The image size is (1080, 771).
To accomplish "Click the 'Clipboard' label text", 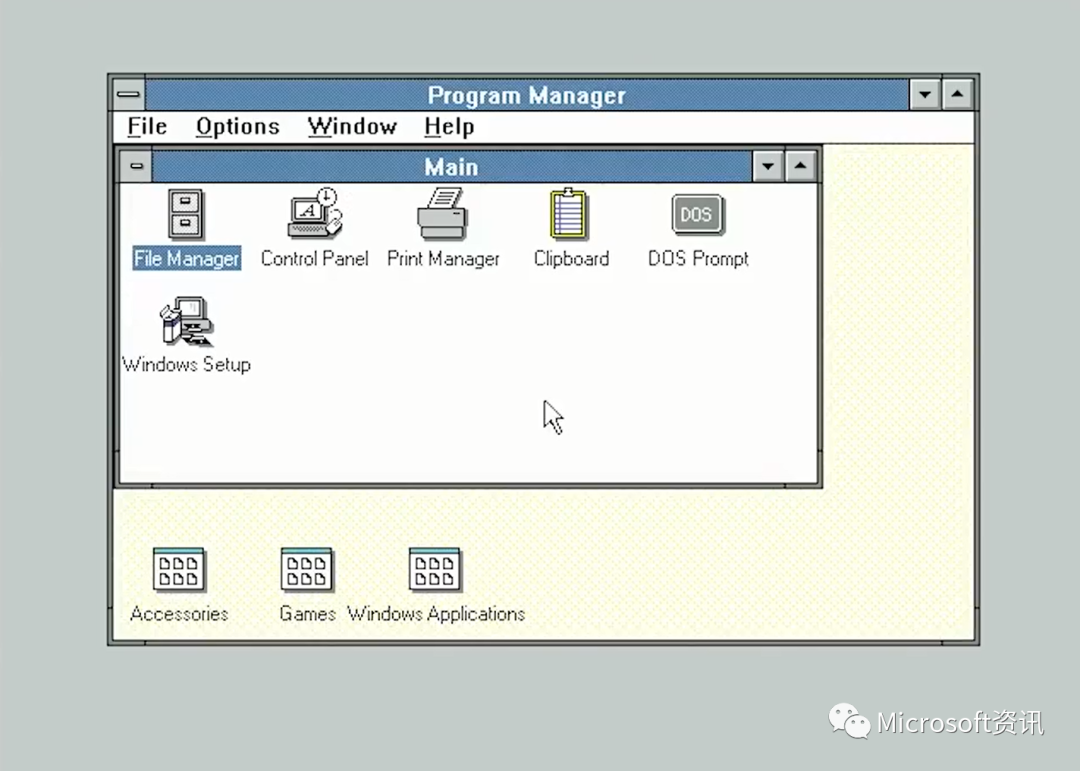I will [x=571, y=258].
